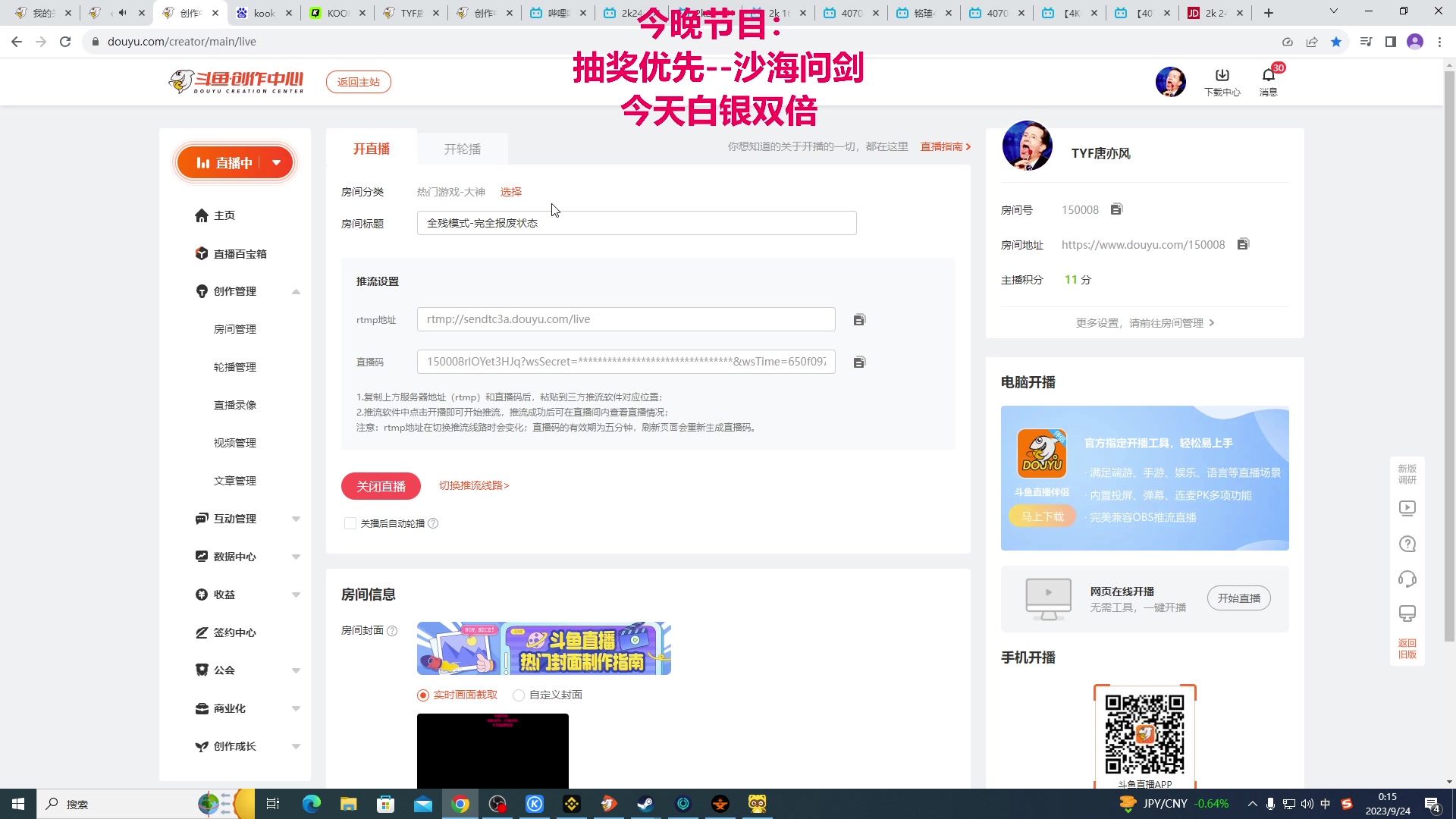1456x819 pixels.
Task: Open the 直播中 status dropdown arrow
Action: point(277,162)
